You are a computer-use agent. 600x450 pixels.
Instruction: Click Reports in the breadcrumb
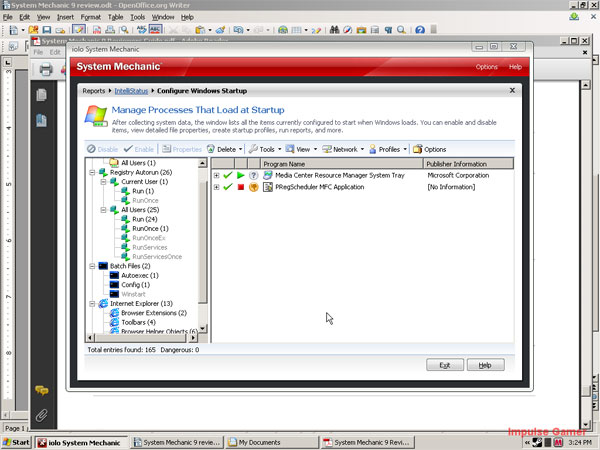(x=93, y=91)
